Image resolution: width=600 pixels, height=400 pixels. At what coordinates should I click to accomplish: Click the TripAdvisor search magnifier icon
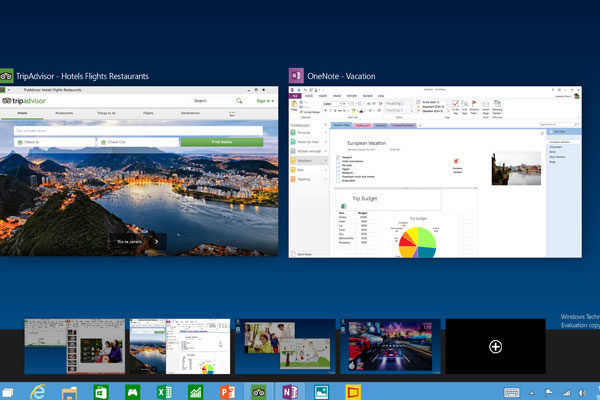[x=239, y=101]
